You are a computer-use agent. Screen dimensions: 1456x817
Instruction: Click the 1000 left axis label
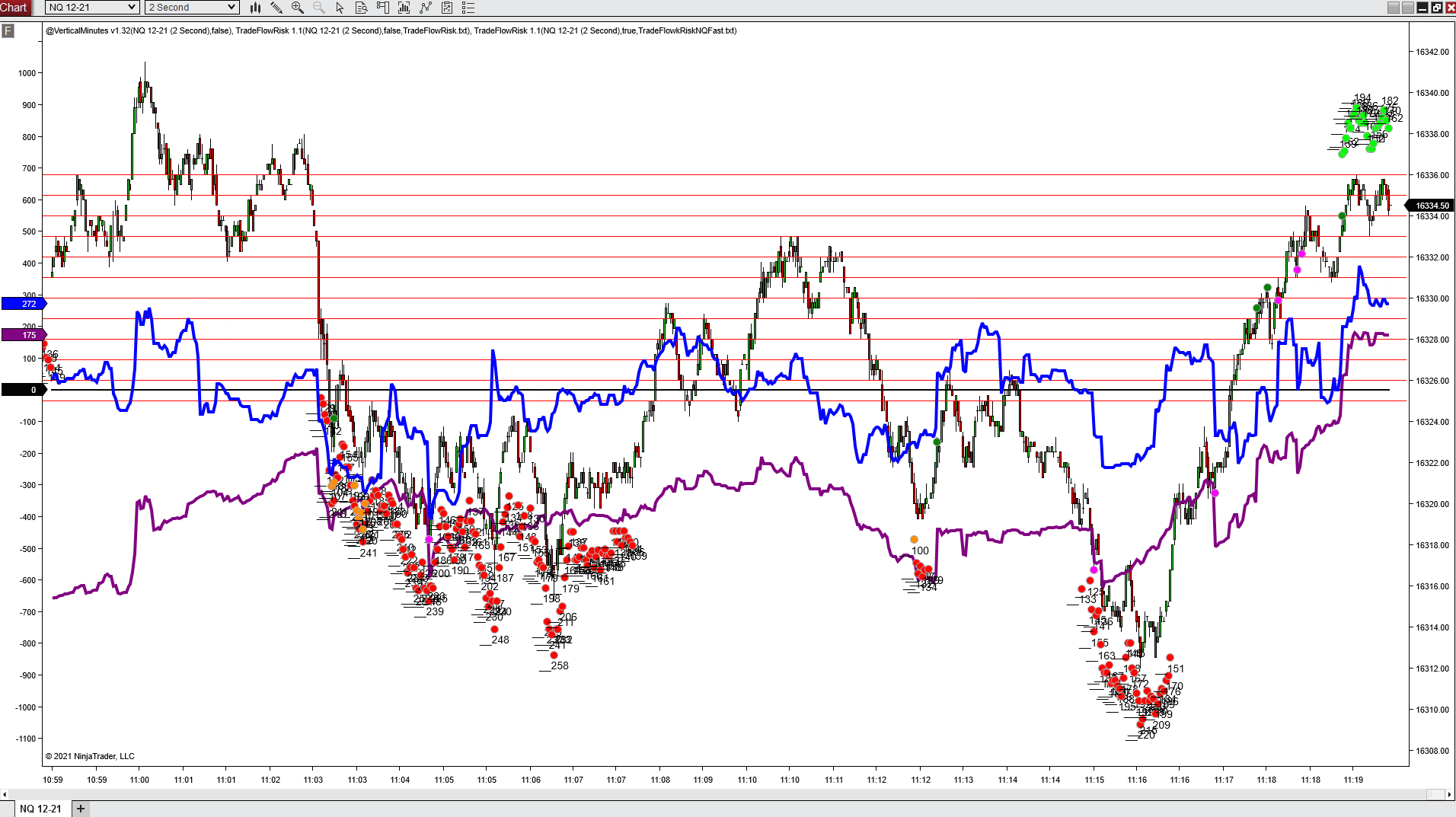tap(27, 73)
